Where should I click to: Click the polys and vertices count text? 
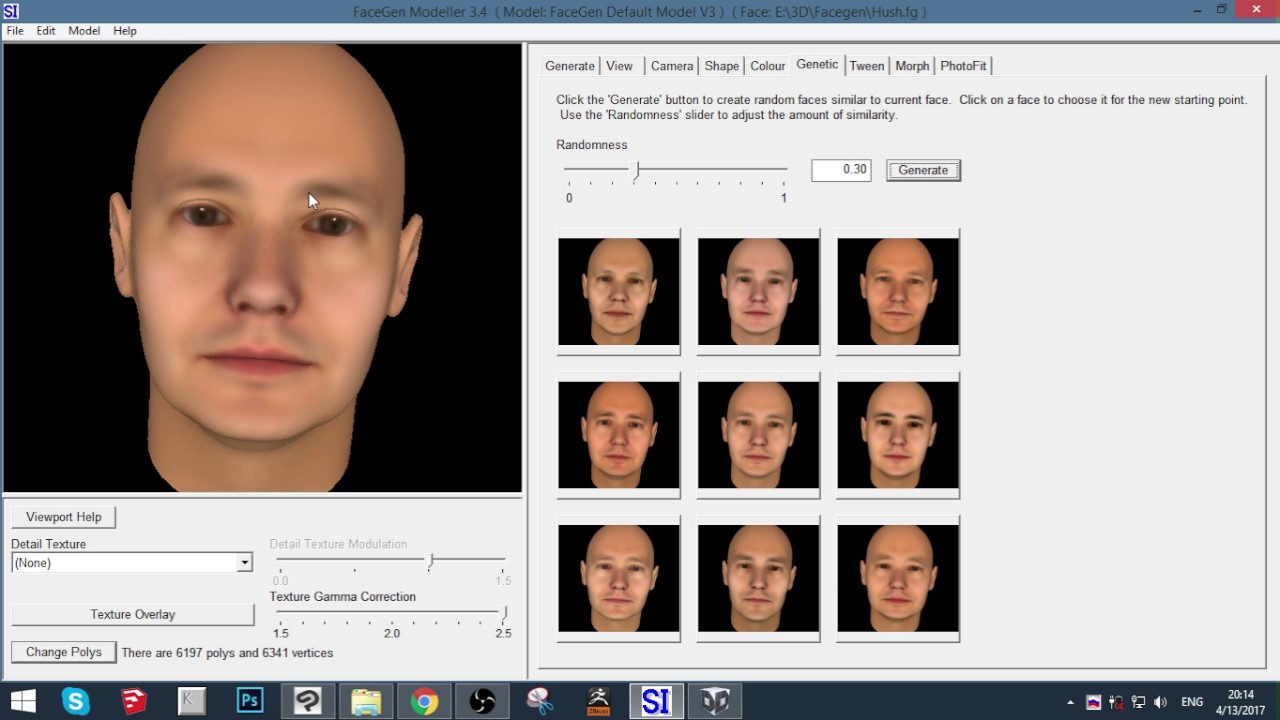click(227, 653)
